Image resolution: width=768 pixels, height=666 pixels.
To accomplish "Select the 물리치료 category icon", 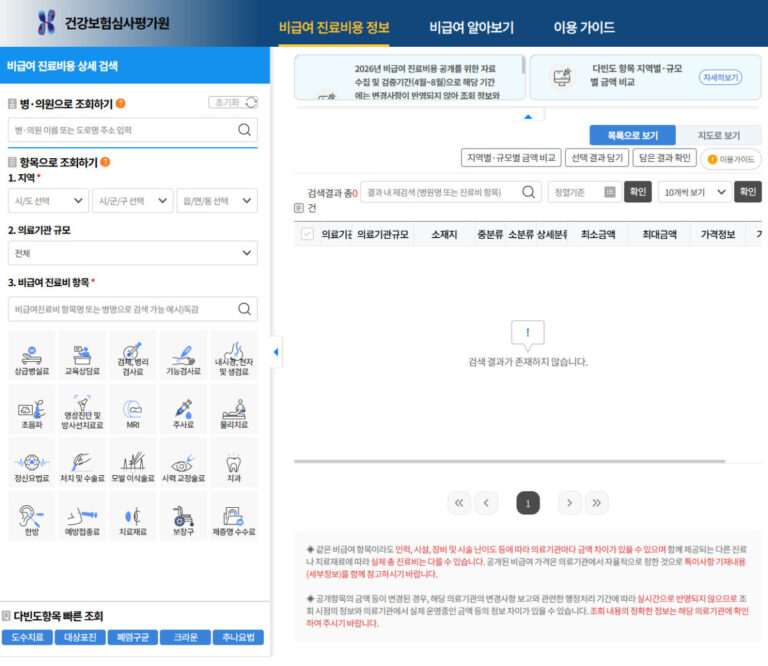I will [234, 409].
